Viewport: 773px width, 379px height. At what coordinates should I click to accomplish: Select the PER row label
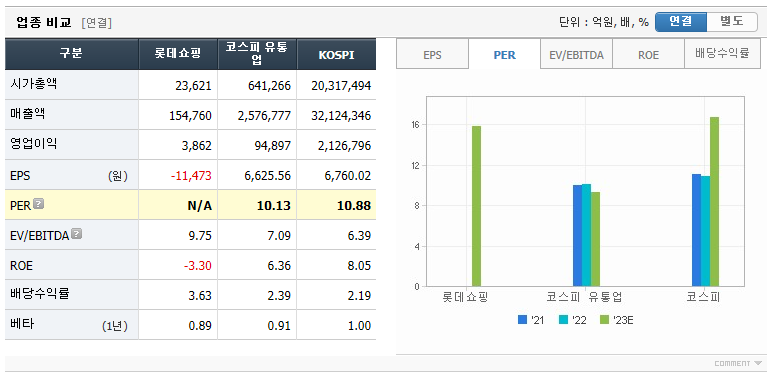21,206
